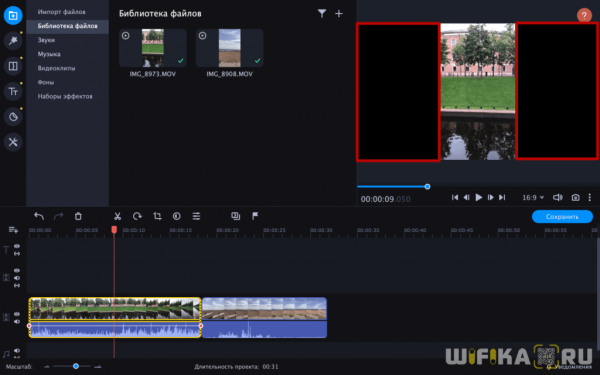Image resolution: width=600 pixels, height=375 pixels.
Task: Hide the overlay track with eye icon
Action: (17, 270)
